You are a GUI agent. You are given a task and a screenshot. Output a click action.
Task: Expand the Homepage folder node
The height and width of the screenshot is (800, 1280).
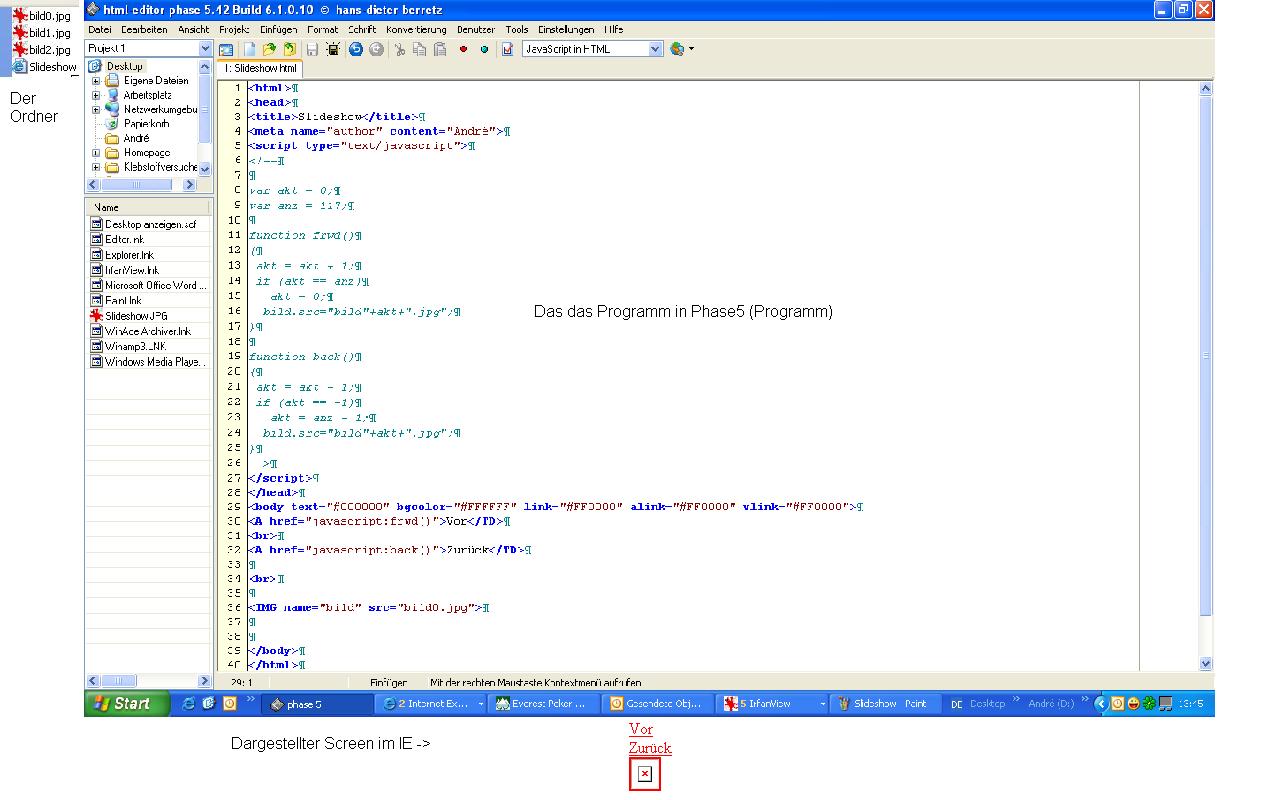96,153
